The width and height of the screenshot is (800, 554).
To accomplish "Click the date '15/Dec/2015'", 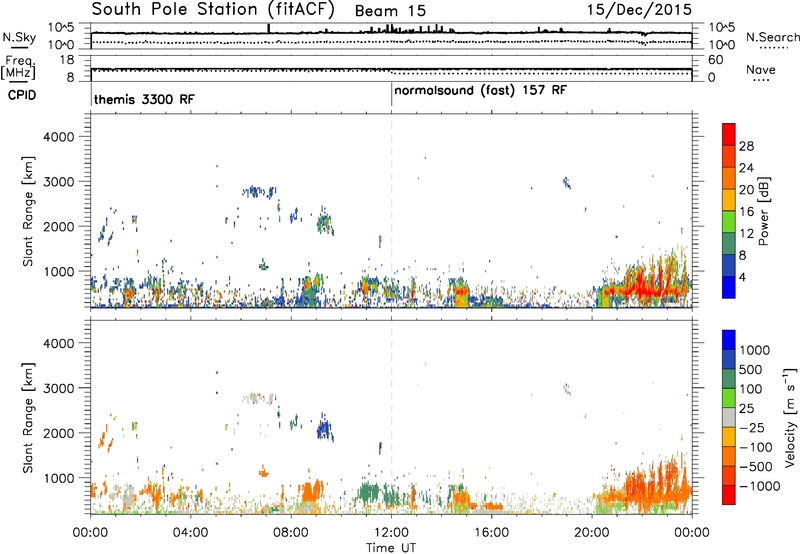I will coord(639,9).
